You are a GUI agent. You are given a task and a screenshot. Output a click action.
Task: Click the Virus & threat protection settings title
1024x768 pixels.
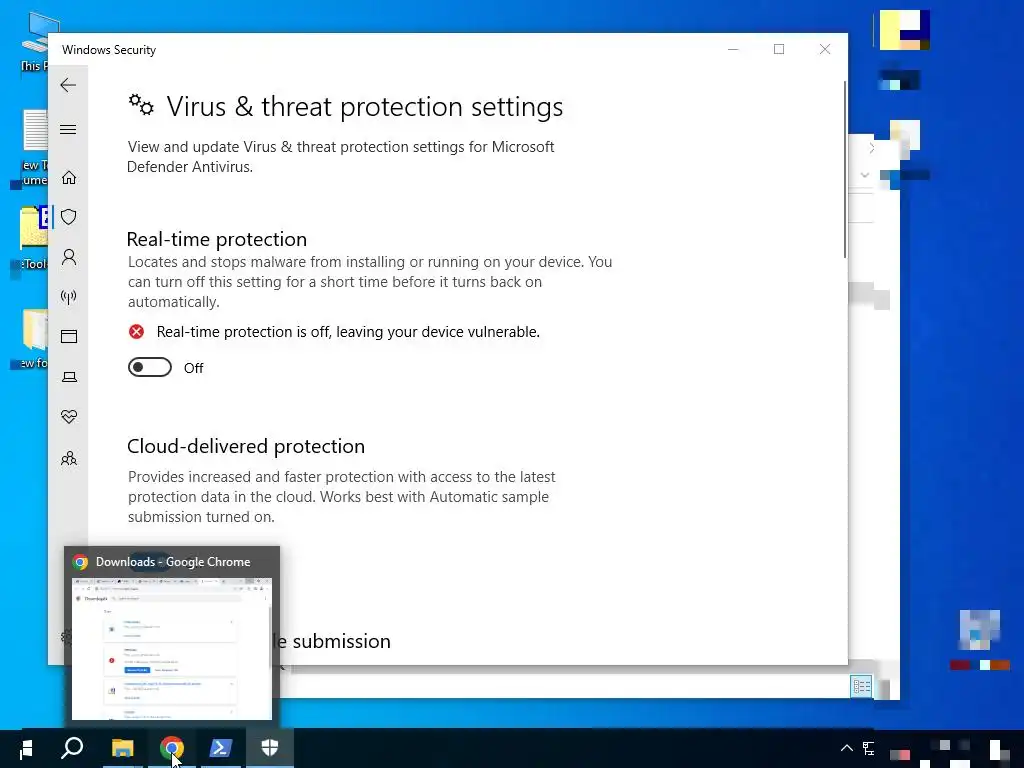364,106
